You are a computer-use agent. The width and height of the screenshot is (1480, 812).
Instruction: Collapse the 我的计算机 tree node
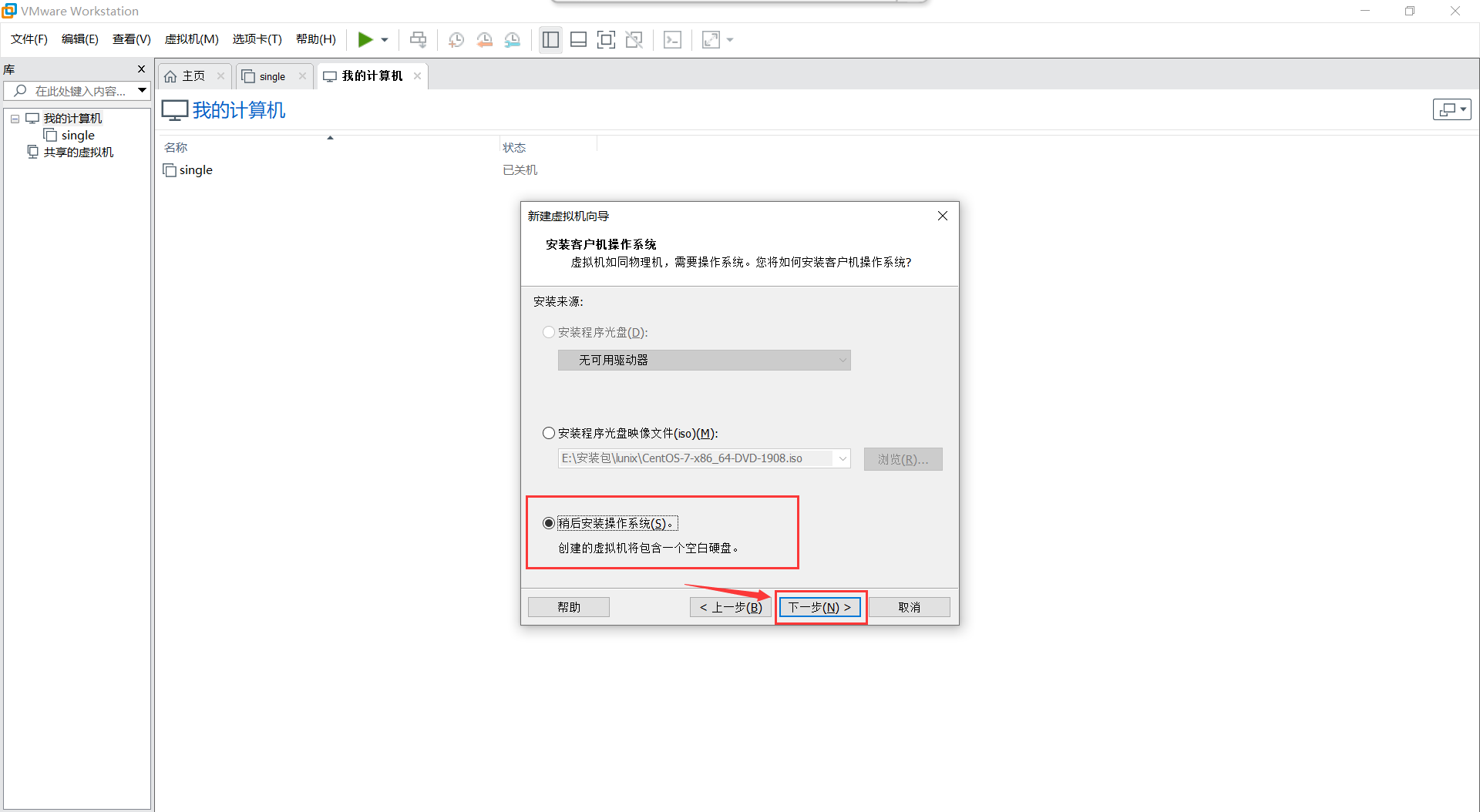[x=14, y=118]
